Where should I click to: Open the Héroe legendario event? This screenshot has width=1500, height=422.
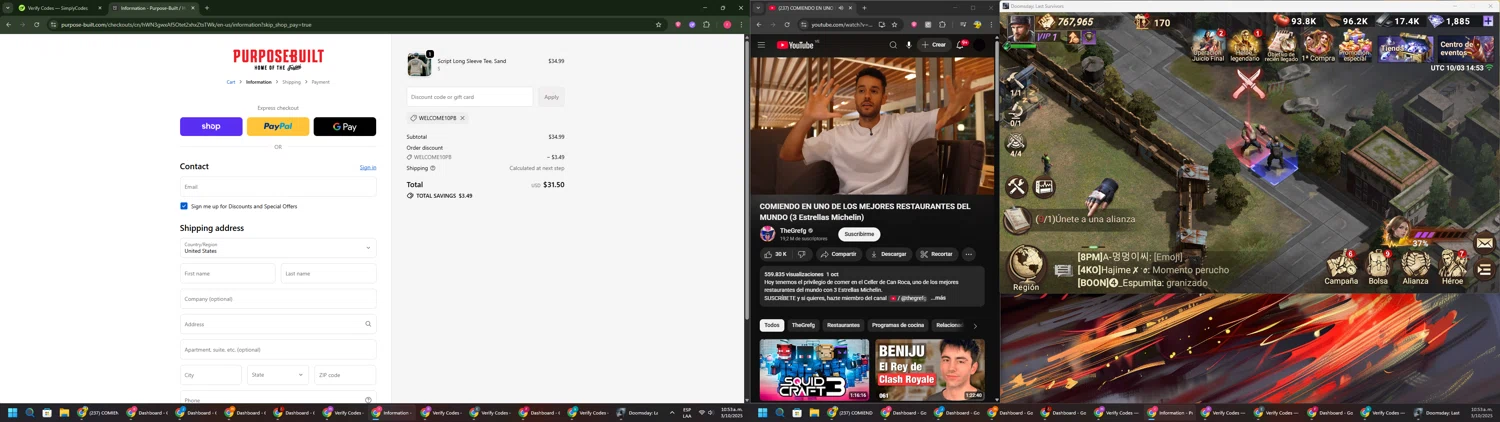1244,46
